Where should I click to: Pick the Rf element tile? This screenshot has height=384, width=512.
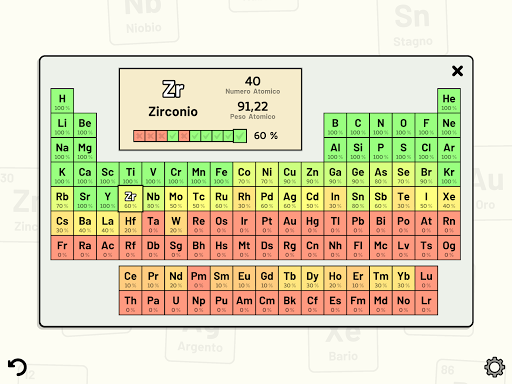tap(130, 248)
